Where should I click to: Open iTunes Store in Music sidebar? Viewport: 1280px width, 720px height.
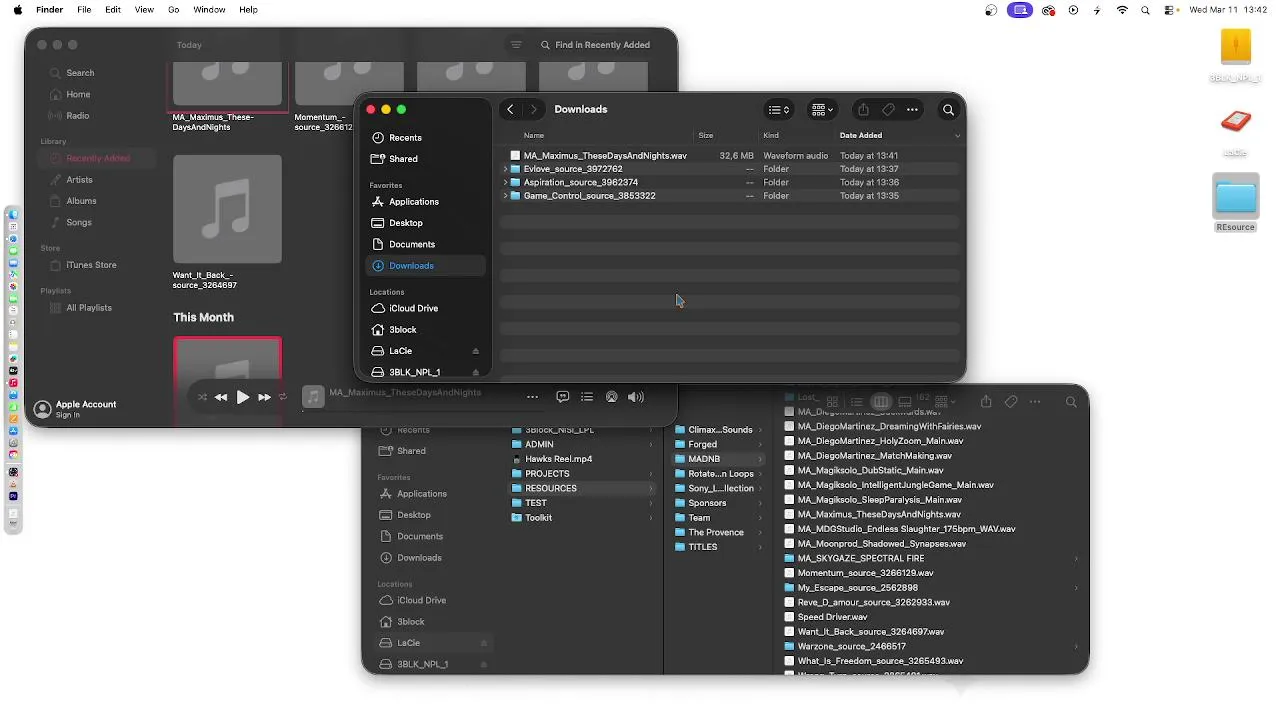91,265
